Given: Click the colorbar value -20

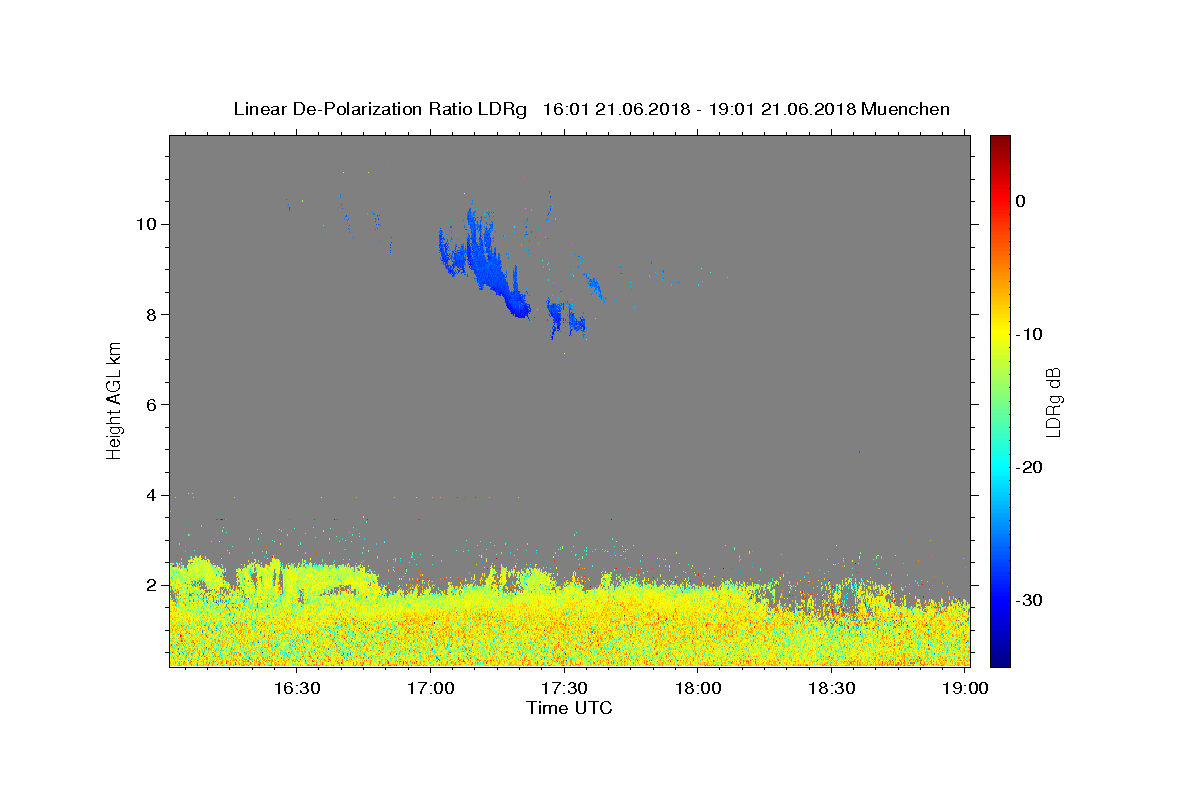Looking at the screenshot, I should tap(1029, 467).
